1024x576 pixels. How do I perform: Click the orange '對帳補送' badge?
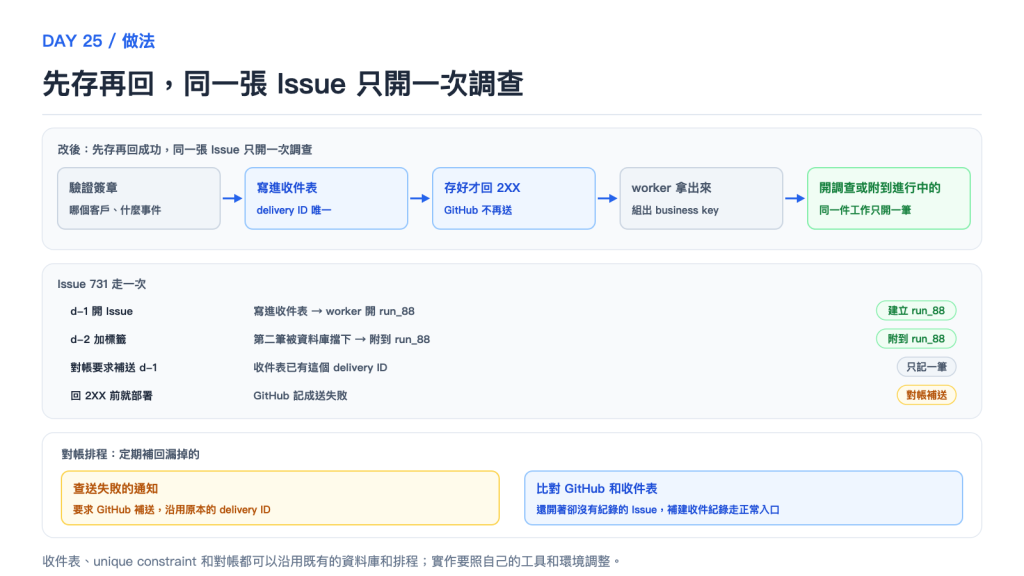[926, 395]
